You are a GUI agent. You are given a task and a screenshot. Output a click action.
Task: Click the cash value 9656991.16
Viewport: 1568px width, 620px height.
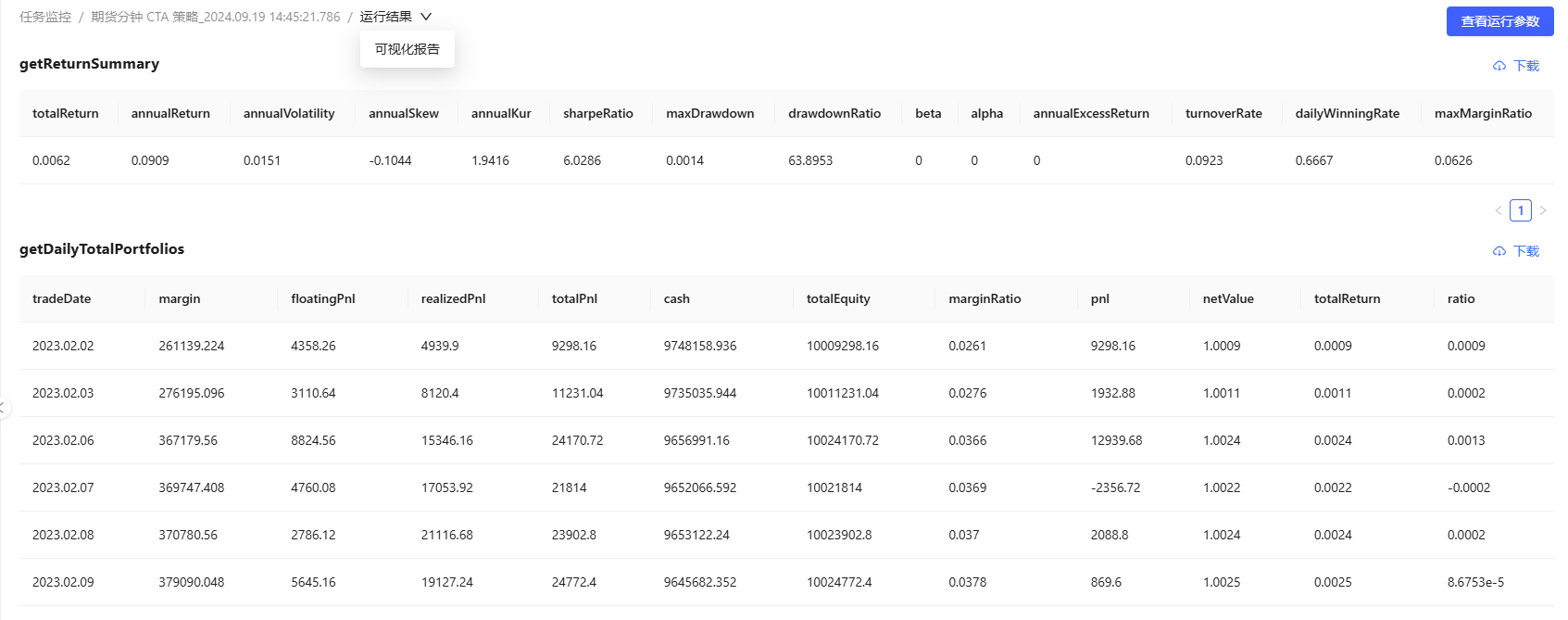click(x=696, y=440)
